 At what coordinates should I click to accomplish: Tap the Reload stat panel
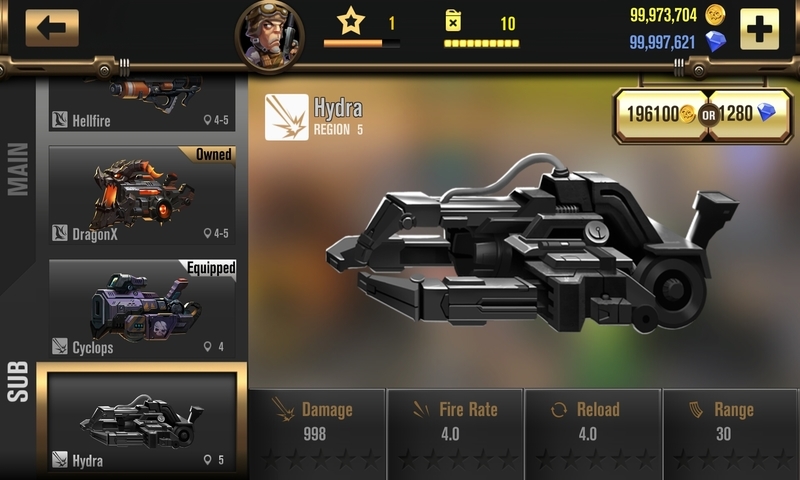pyautogui.click(x=593, y=434)
